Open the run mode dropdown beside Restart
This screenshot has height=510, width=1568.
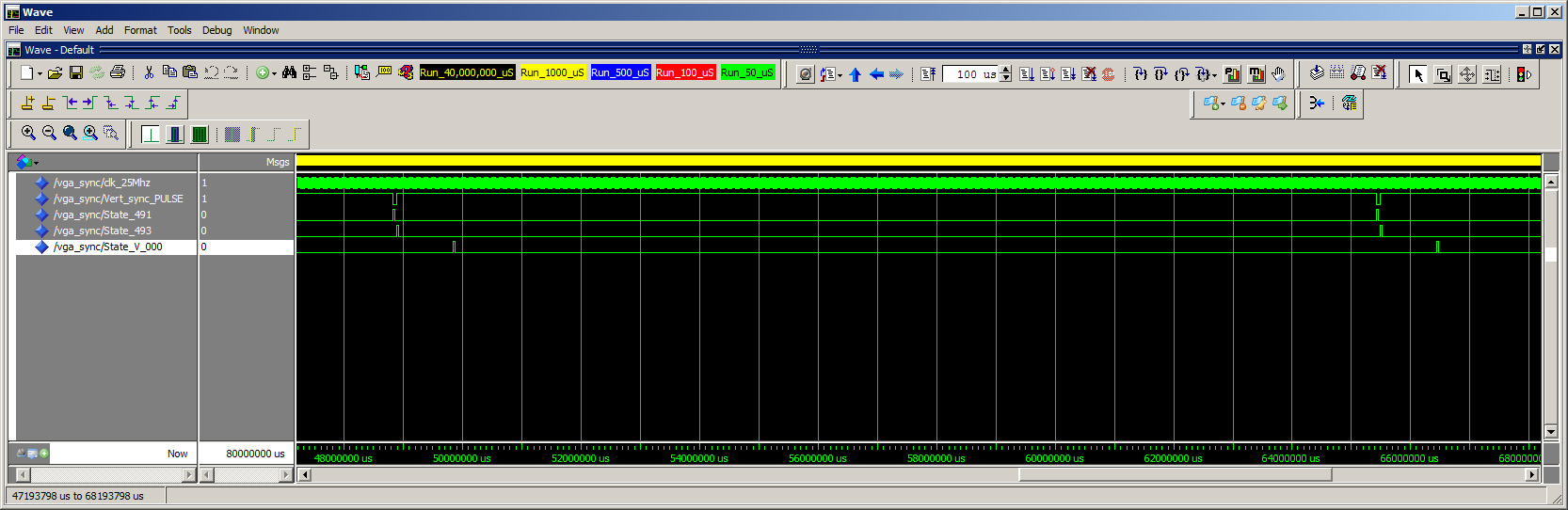[840, 75]
